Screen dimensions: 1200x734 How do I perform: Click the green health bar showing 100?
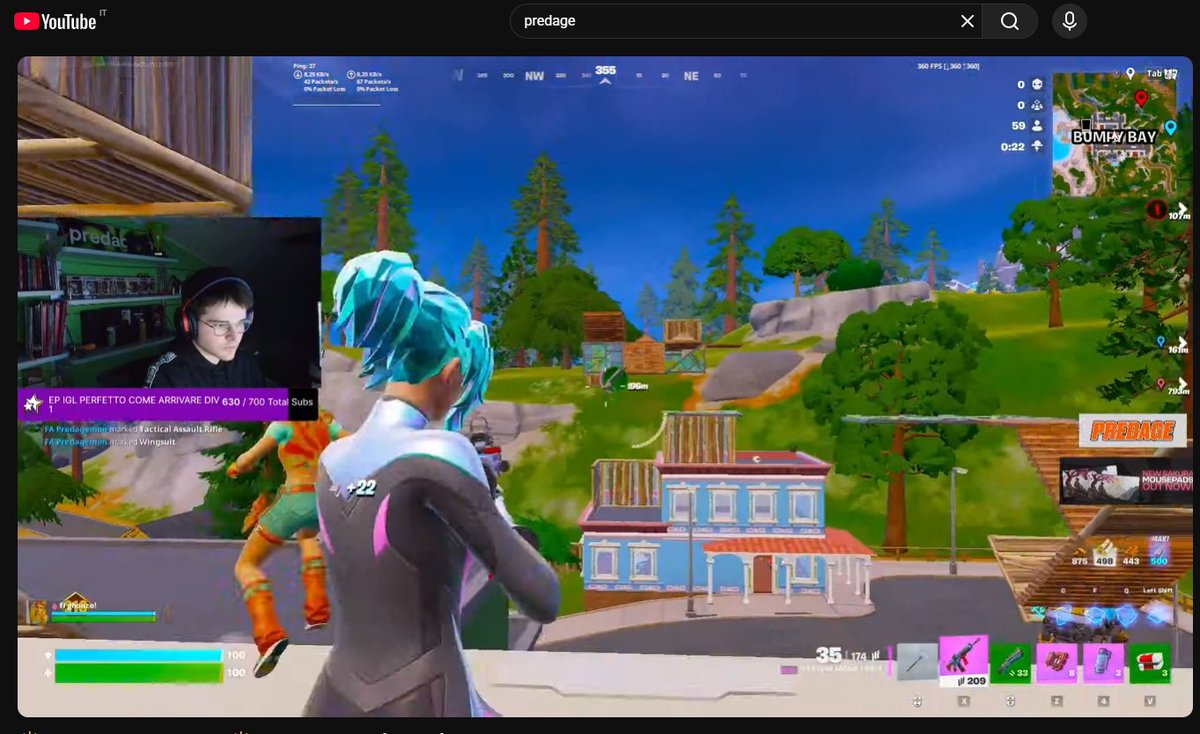tap(138, 673)
